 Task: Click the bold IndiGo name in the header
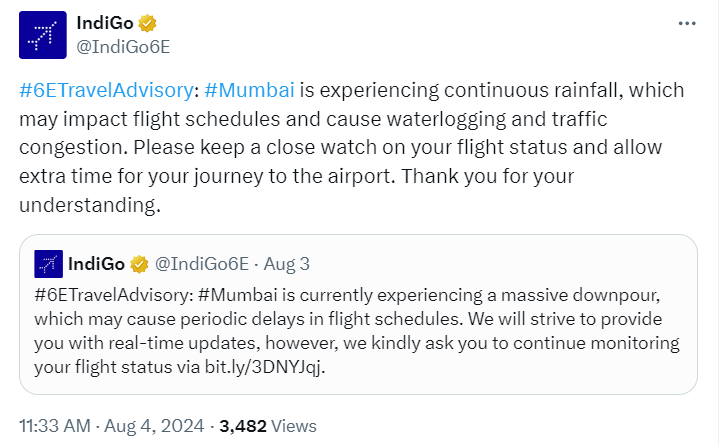107,23
